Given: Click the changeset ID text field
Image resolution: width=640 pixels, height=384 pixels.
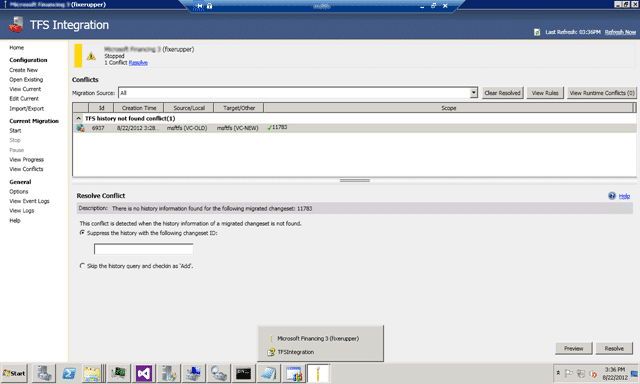Looking at the screenshot, I should coord(143,249).
